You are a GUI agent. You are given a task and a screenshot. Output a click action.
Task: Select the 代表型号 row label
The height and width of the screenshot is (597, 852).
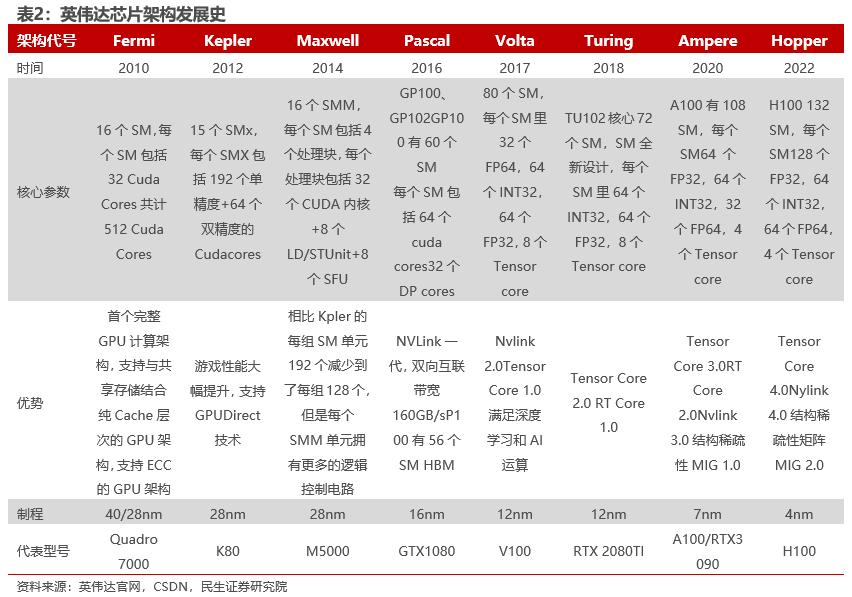pos(43,551)
